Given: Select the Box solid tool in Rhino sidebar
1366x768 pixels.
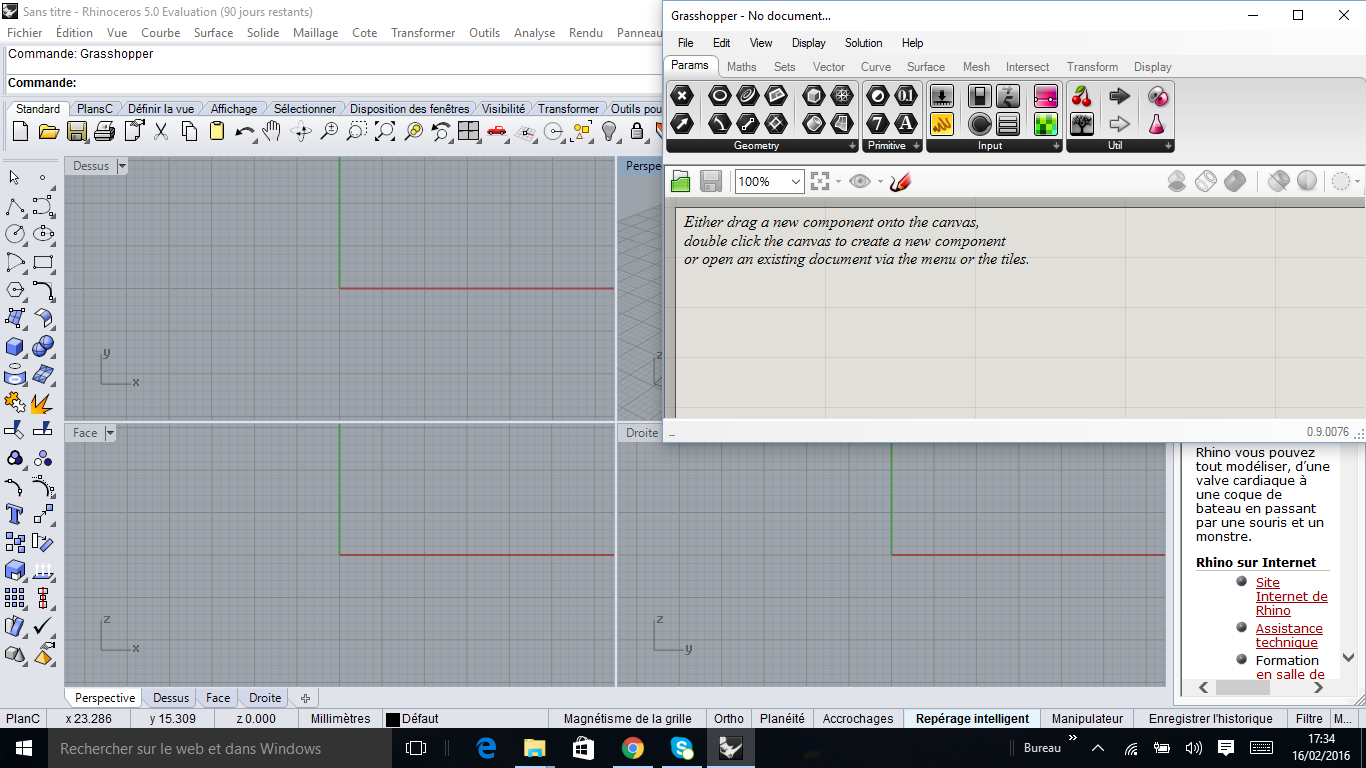Looking at the screenshot, I should click(15, 346).
